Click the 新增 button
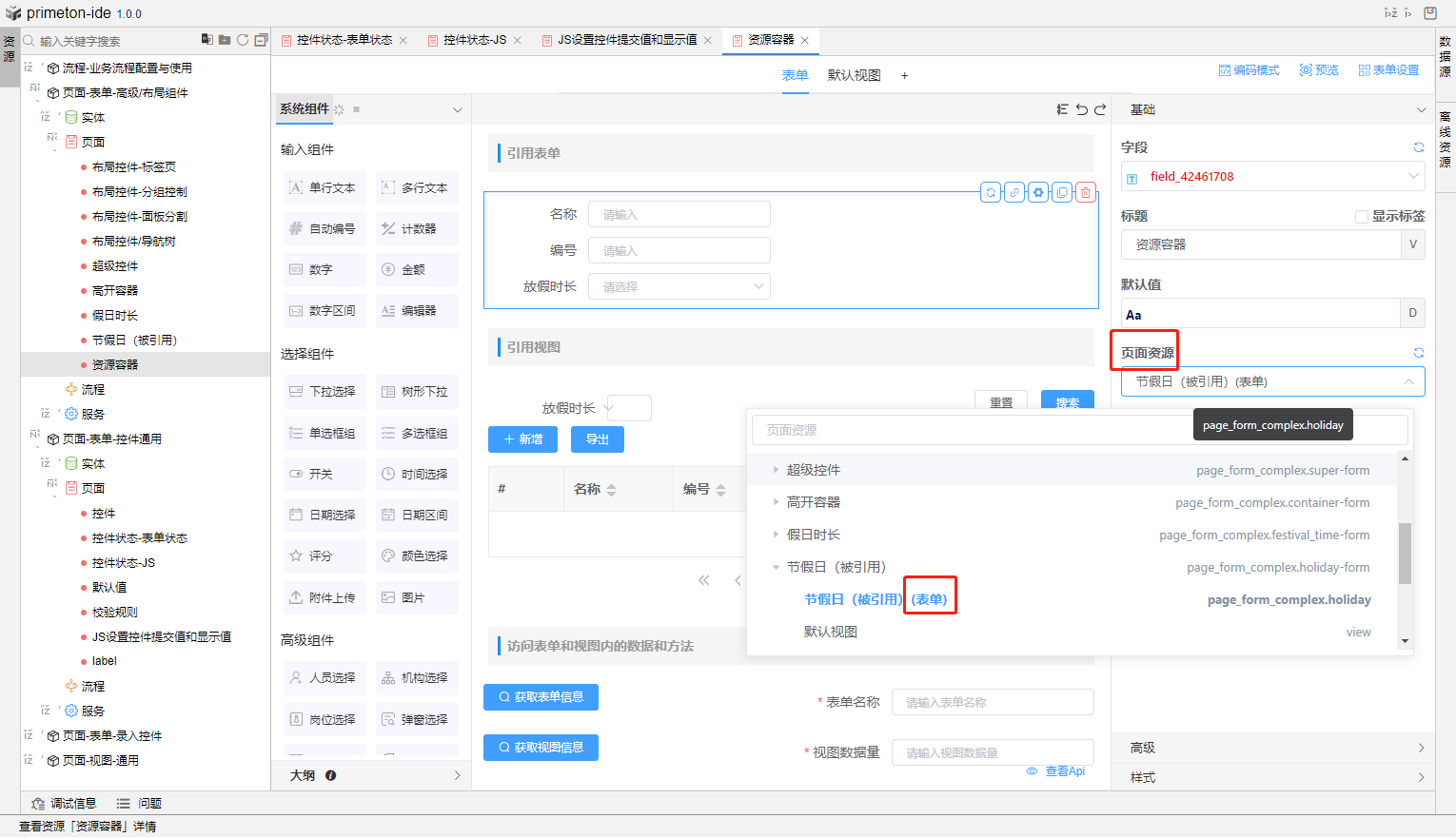This screenshot has height=838, width=1456. click(x=522, y=439)
